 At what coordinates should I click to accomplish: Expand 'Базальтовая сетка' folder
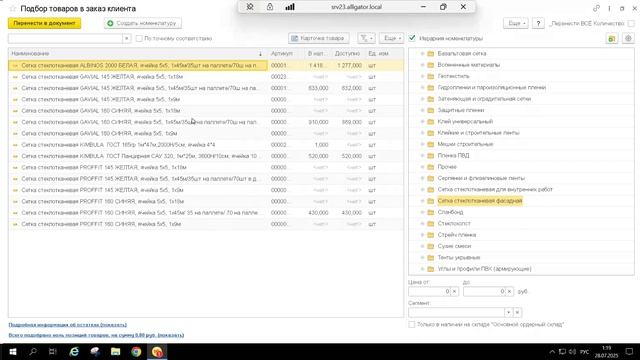[422, 53]
